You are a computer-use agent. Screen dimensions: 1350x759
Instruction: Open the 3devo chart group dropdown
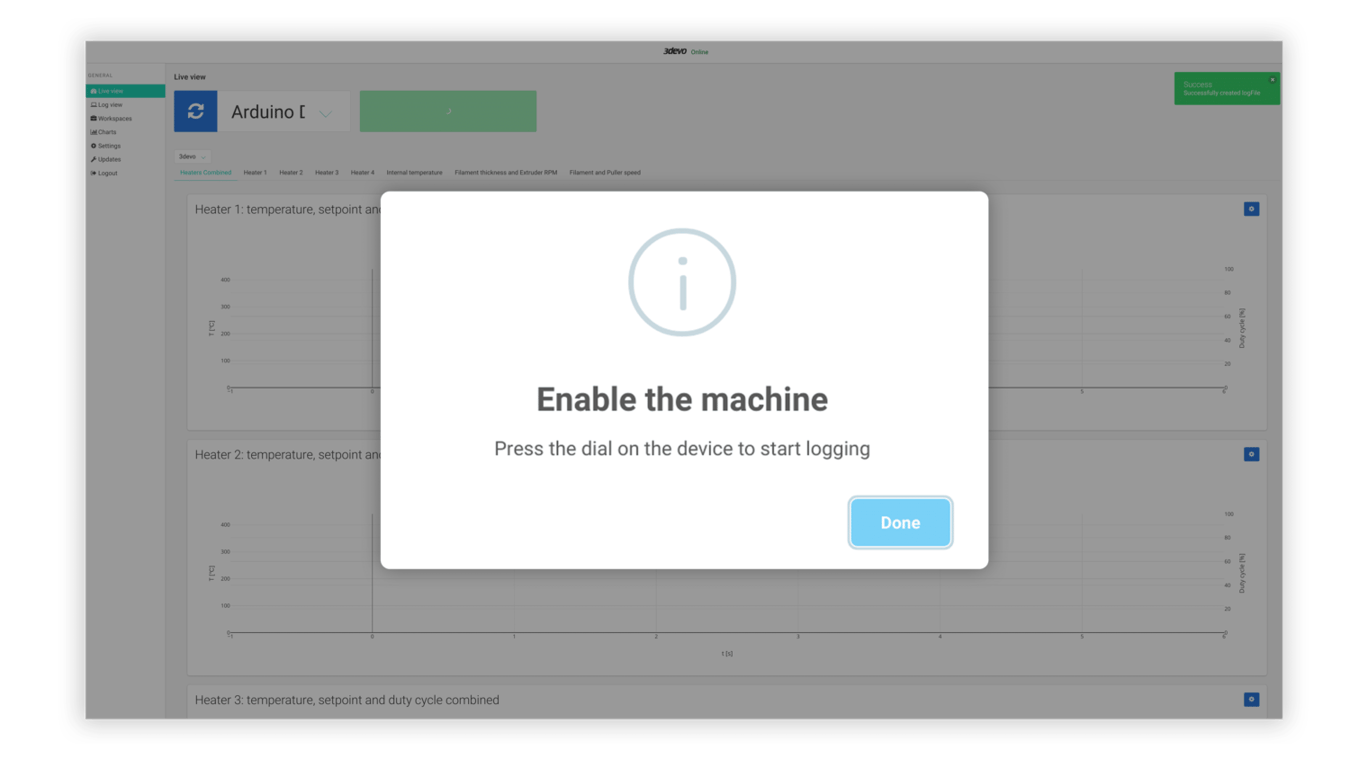(191, 156)
